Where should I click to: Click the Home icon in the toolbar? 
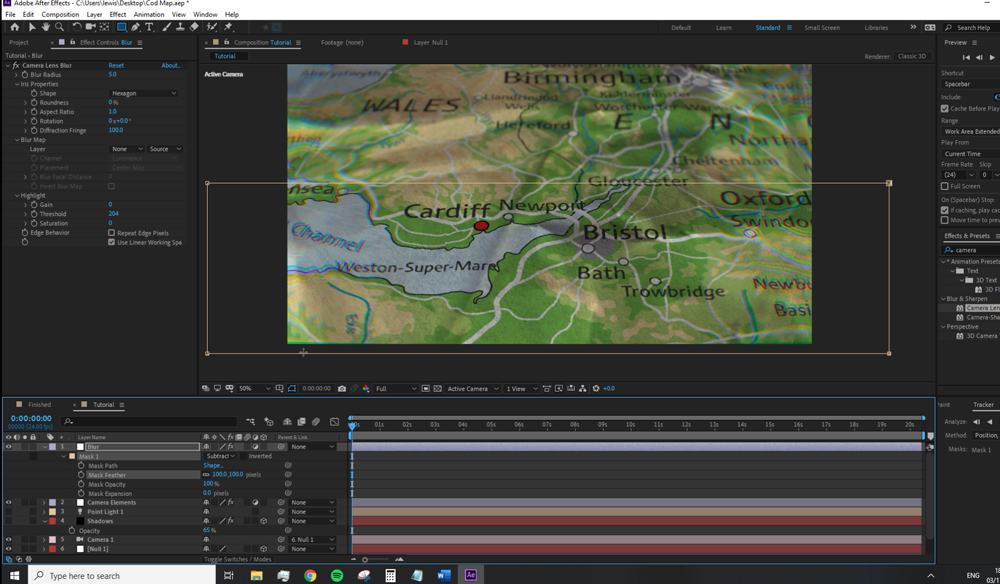tap(15, 27)
